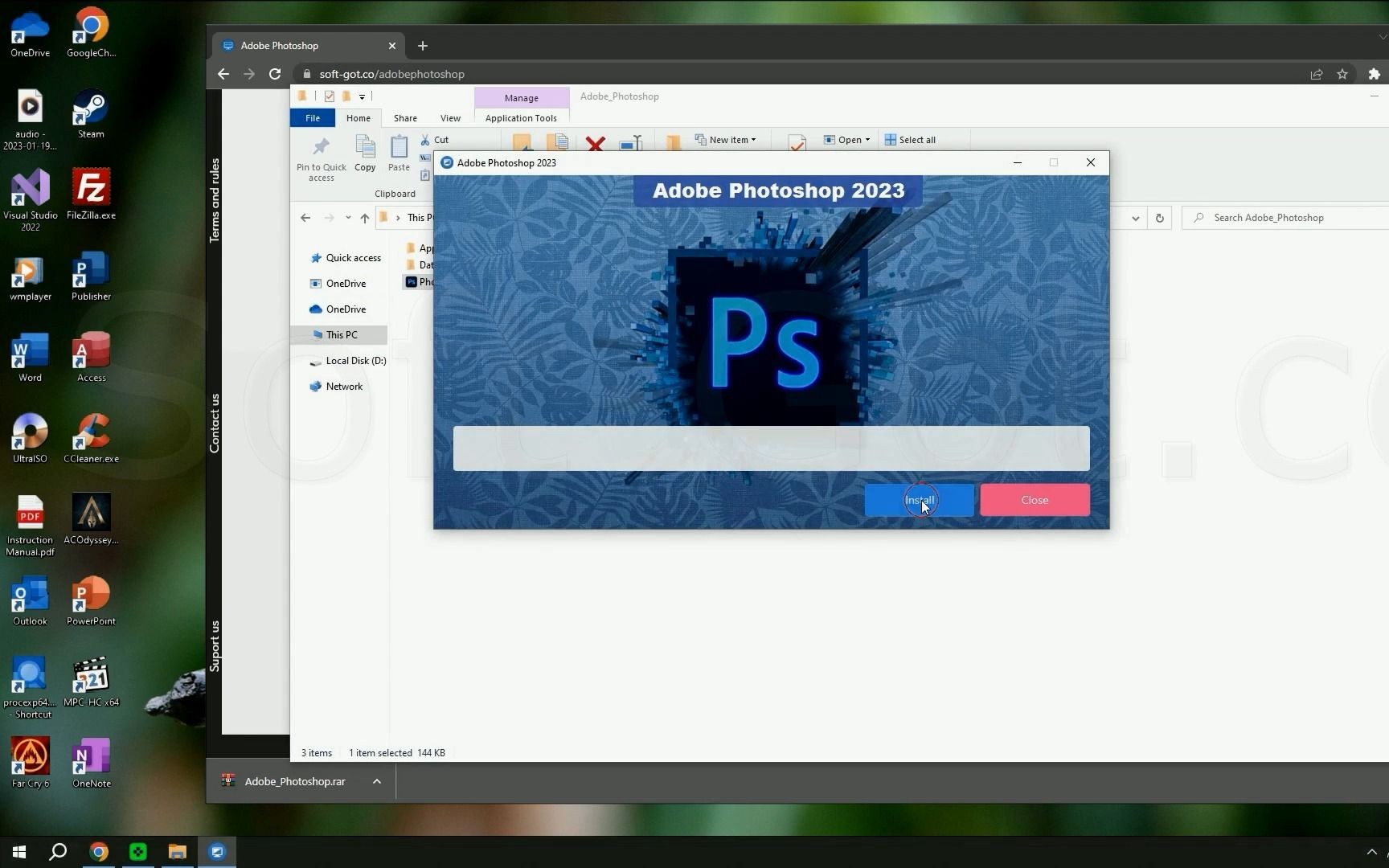Click the Install button in the Photoshop installer
The image size is (1389, 868).
click(919, 500)
